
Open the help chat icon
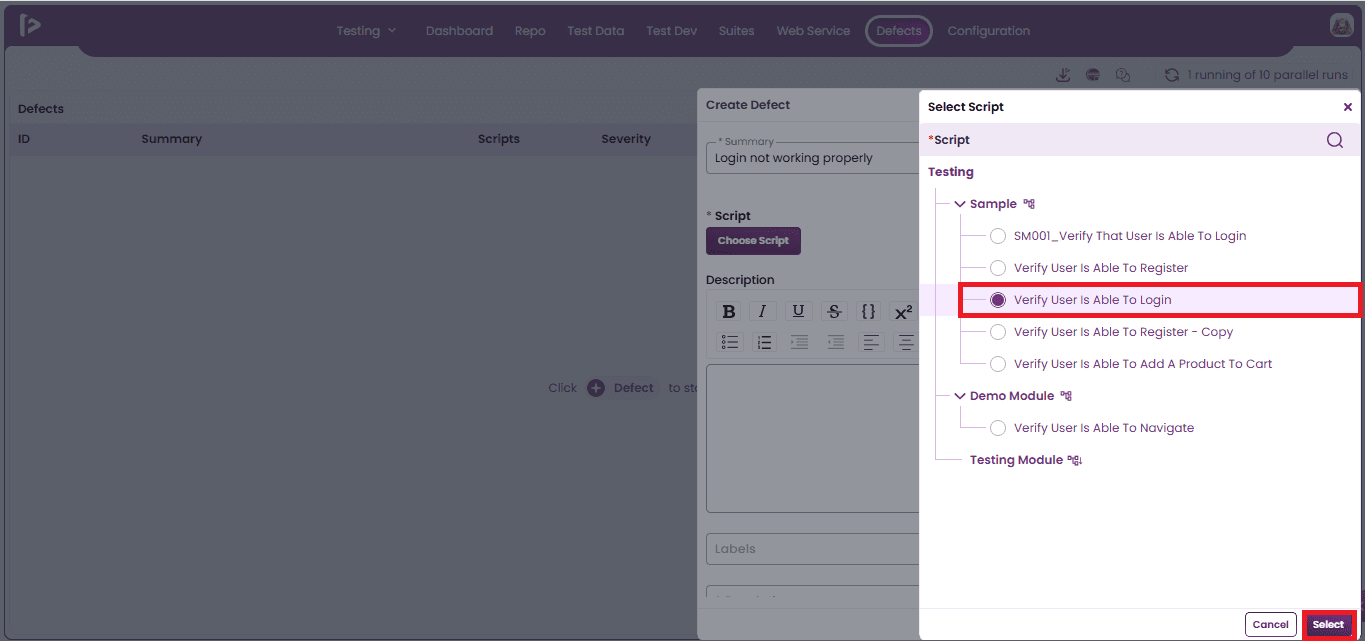tap(1123, 75)
